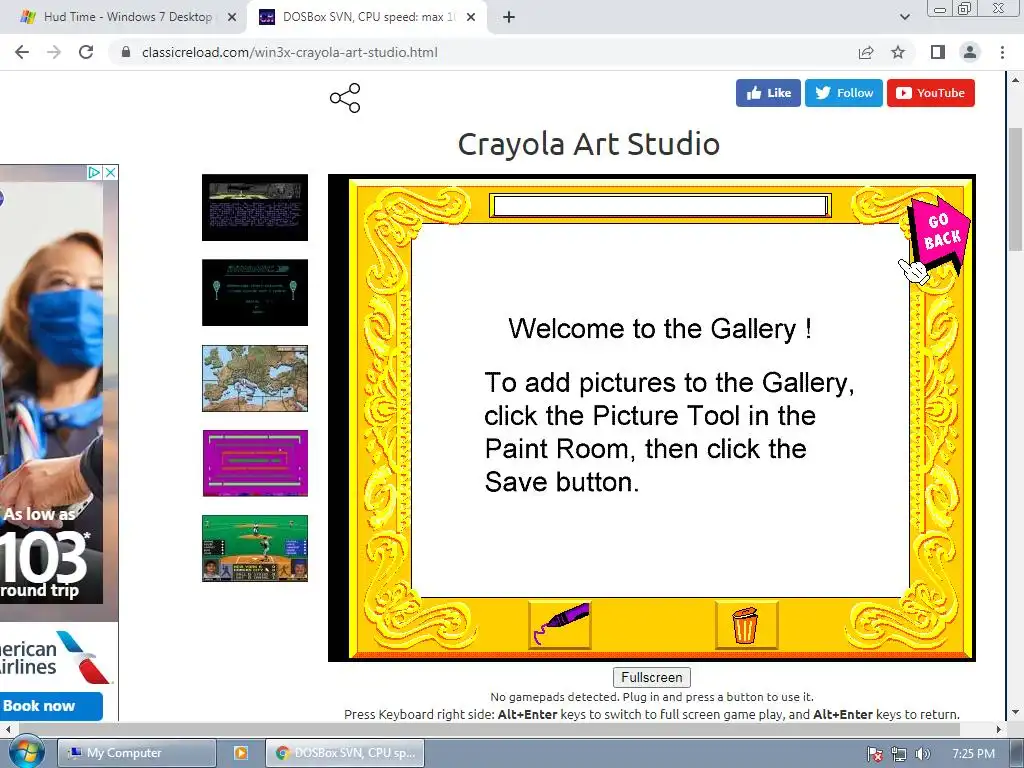Click the page vertical scrollbar thumb

click(x=1015, y=189)
